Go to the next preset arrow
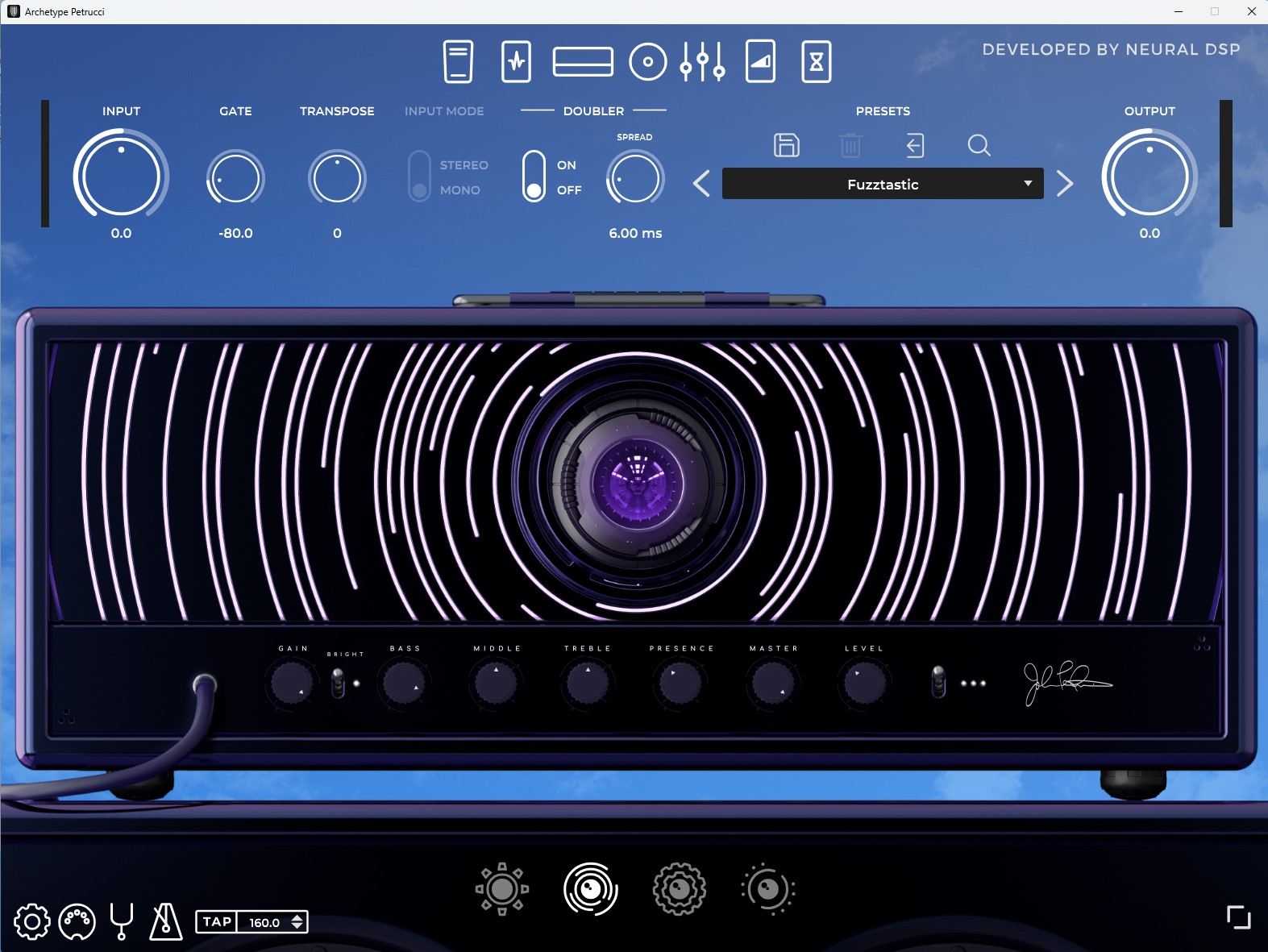The image size is (1268, 952). (x=1065, y=184)
